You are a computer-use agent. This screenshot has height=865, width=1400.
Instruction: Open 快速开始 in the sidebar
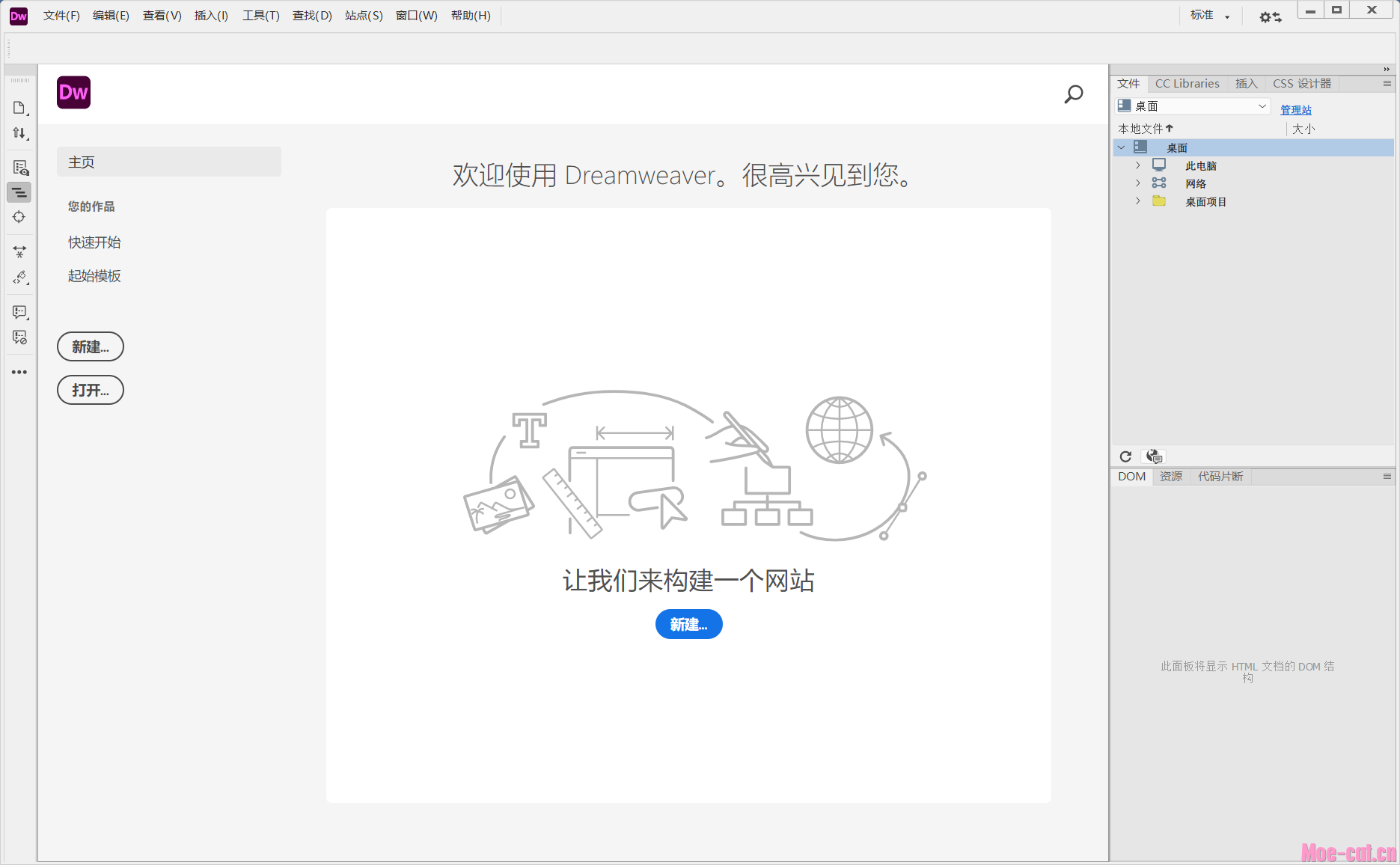pos(94,242)
